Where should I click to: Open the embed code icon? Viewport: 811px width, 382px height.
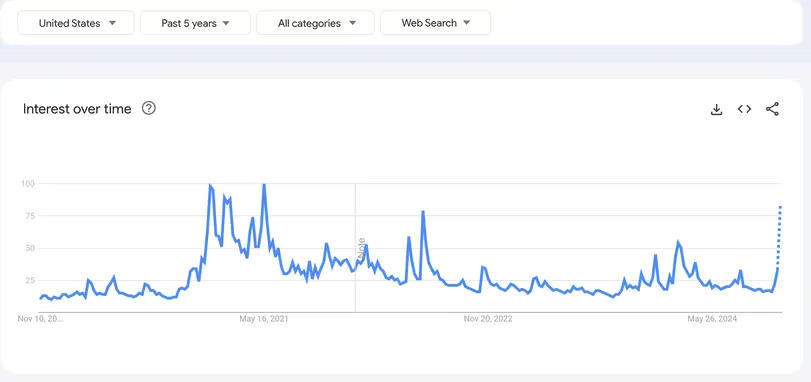tap(744, 109)
